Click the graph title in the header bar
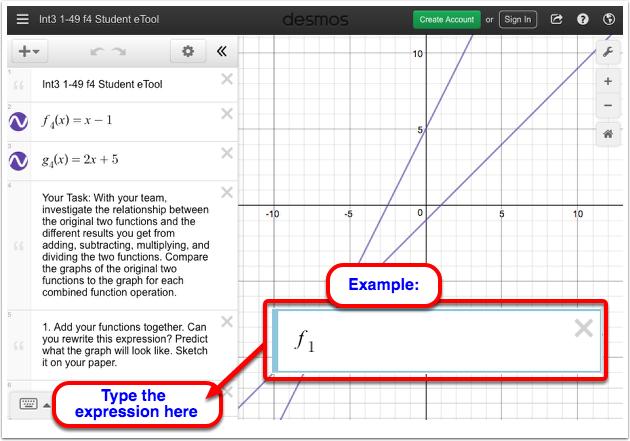Viewport: 630px width, 441px height. (99, 19)
